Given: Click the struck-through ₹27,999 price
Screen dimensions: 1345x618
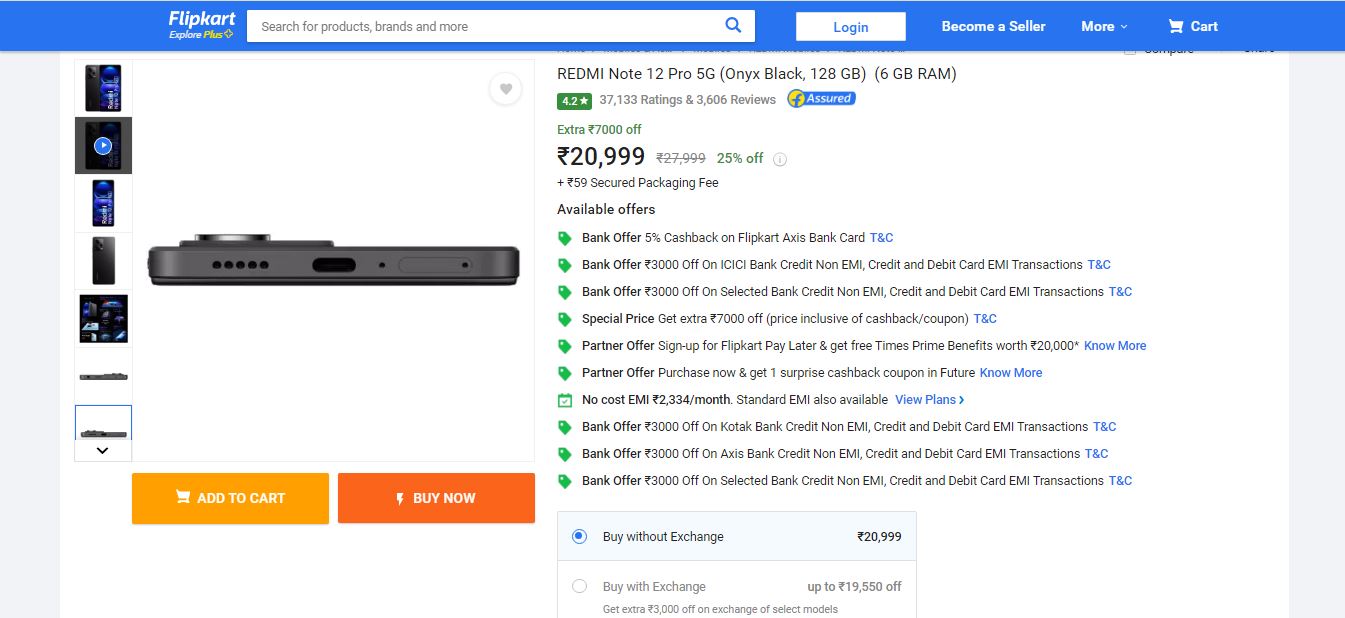Looking at the screenshot, I should [681, 158].
